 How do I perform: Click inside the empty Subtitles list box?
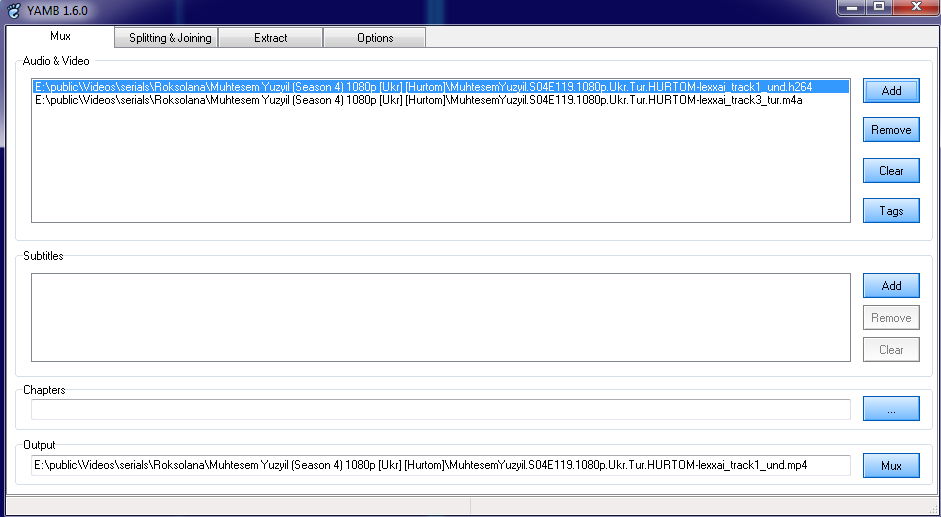440,315
